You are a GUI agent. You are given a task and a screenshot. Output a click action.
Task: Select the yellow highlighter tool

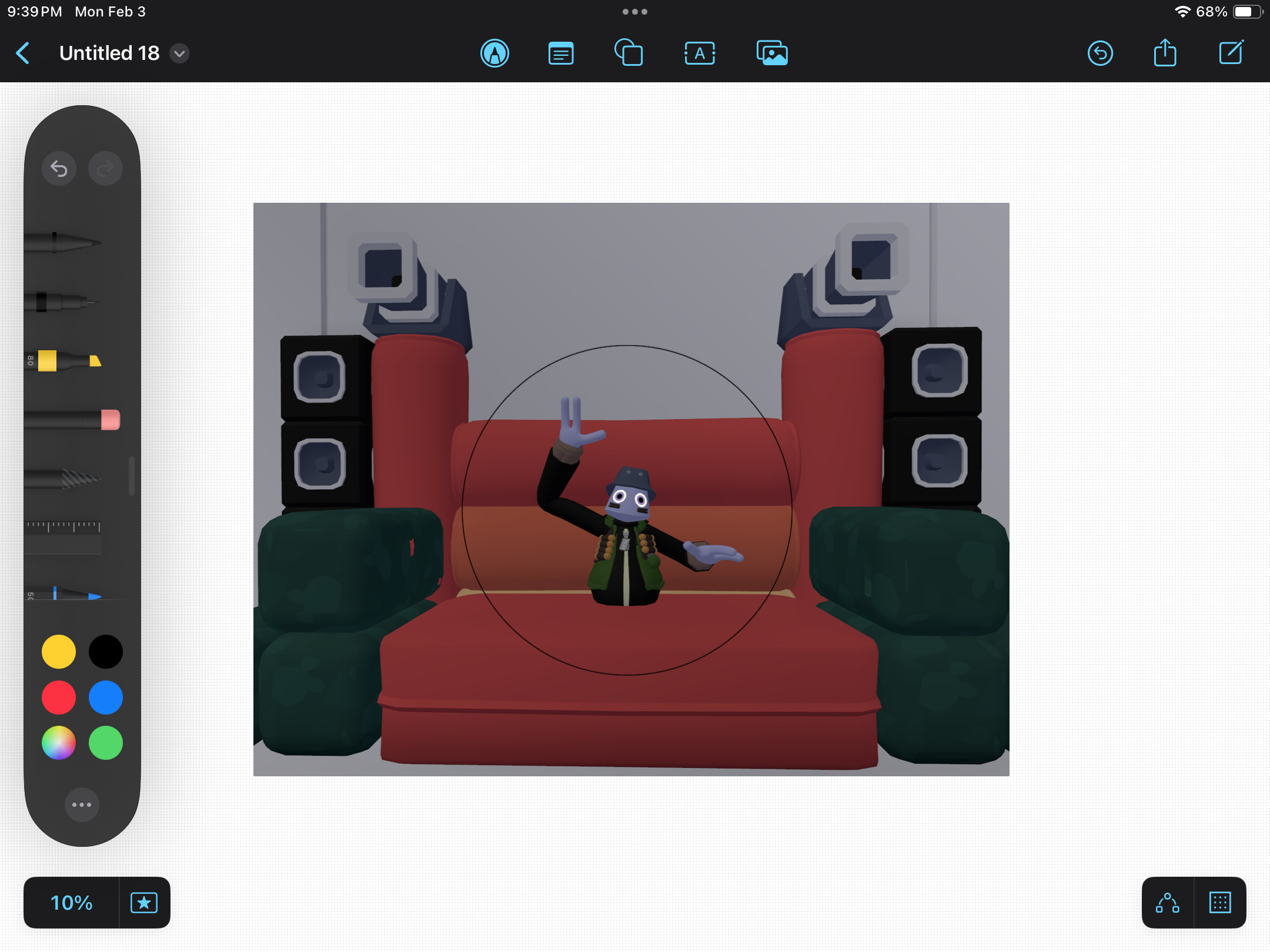pyautogui.click(x=63, y=361)
